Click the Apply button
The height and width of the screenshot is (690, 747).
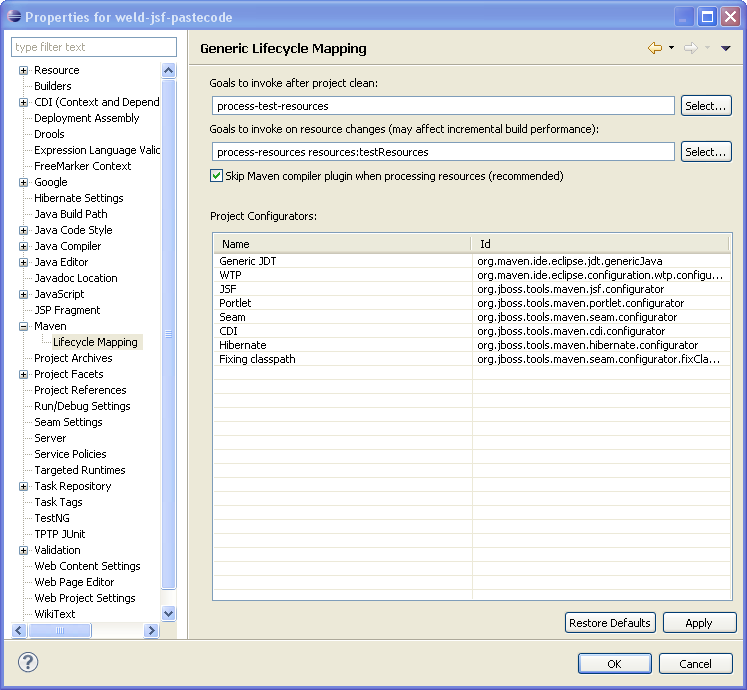click(x=699, y=623)
